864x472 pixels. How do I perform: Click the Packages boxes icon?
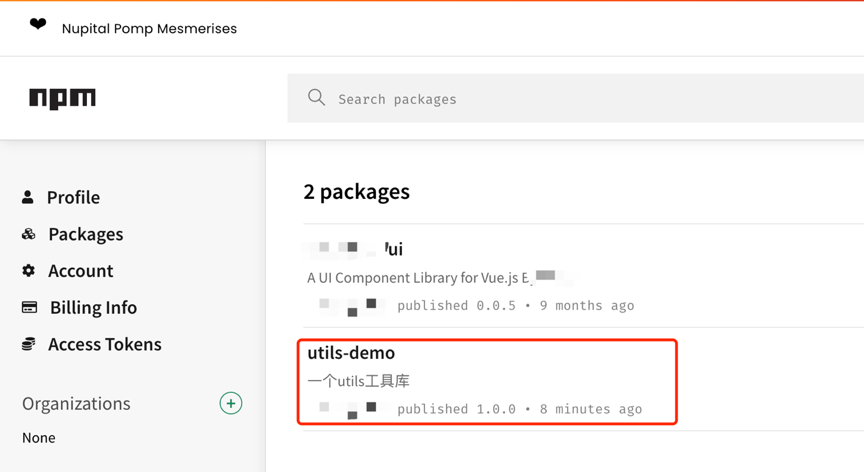[28, 234]
